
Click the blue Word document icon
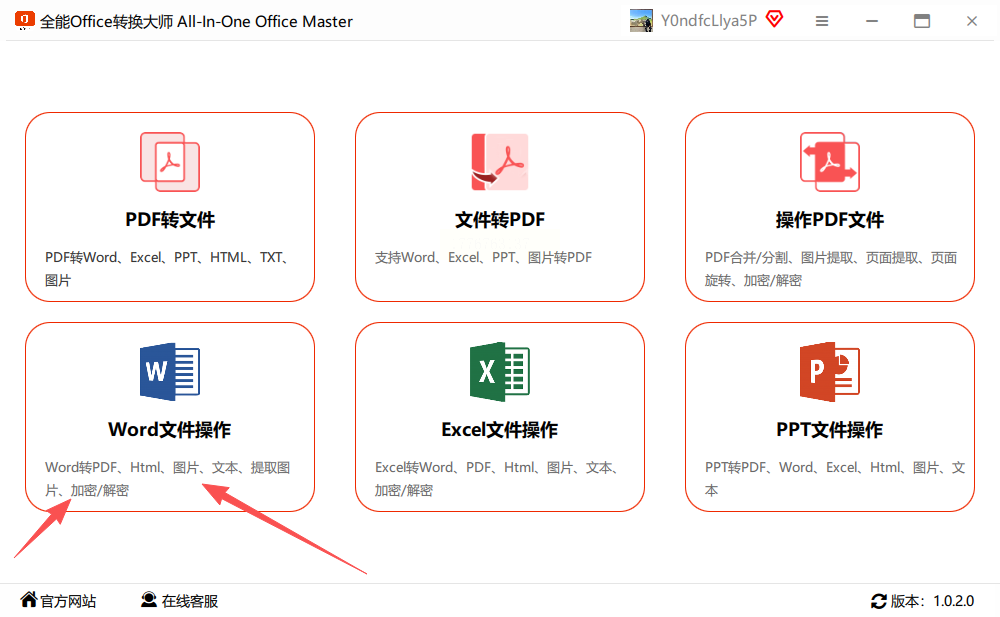tap(170, 371)
